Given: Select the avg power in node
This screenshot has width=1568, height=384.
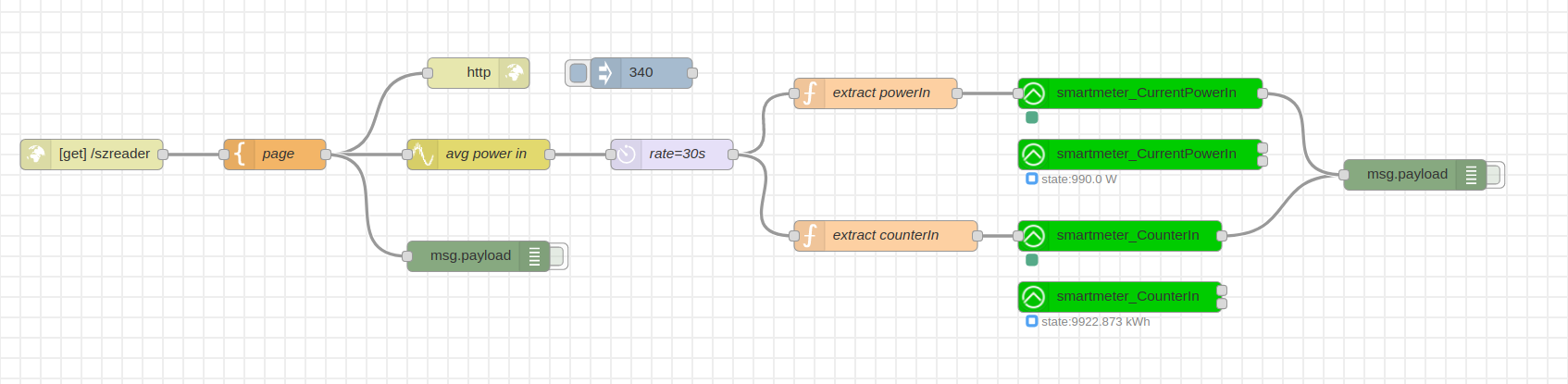Looking at the screenshot, I should [479, 155].
